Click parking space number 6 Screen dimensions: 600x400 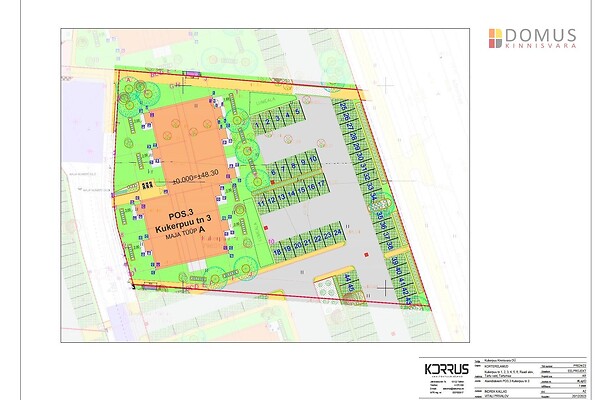(273, 172)
